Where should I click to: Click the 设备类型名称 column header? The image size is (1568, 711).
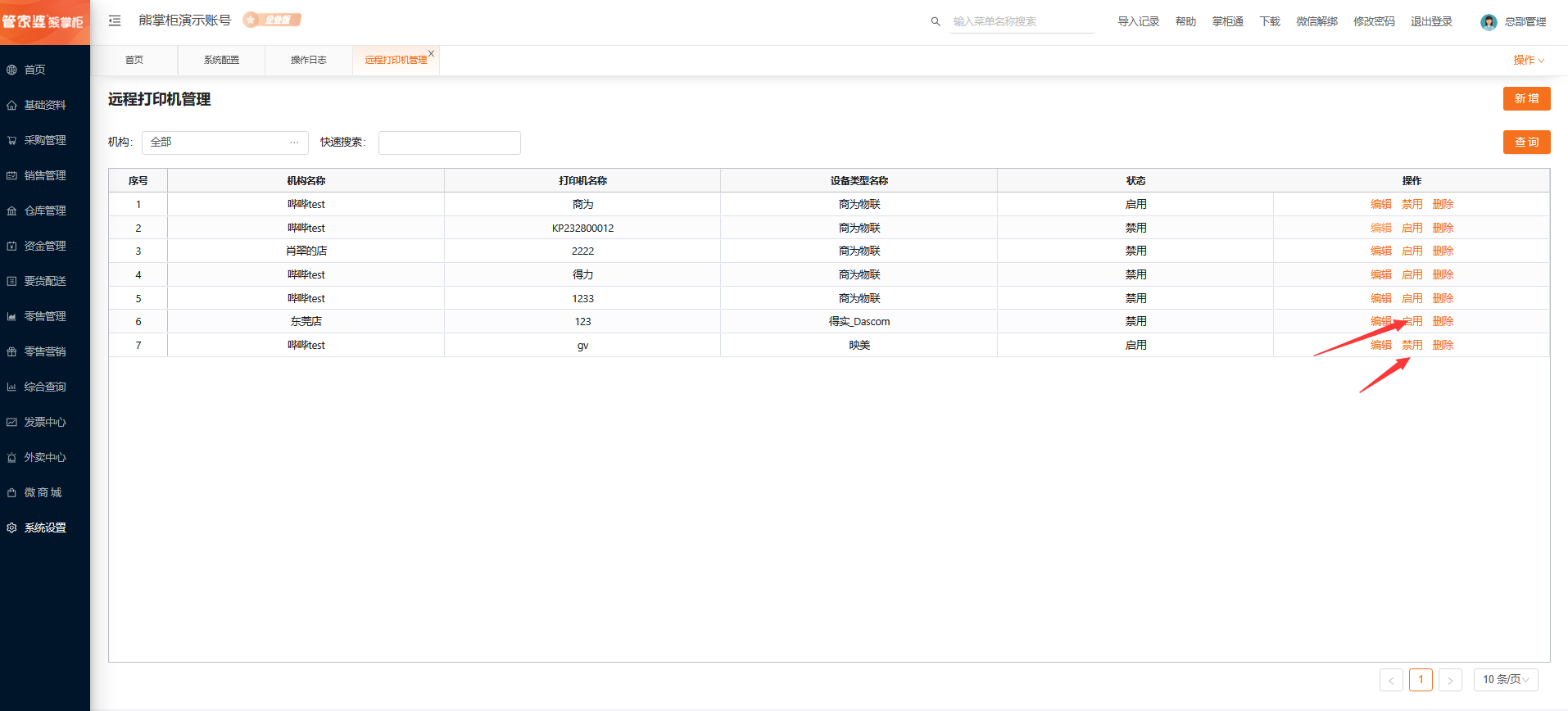(859, 180)
